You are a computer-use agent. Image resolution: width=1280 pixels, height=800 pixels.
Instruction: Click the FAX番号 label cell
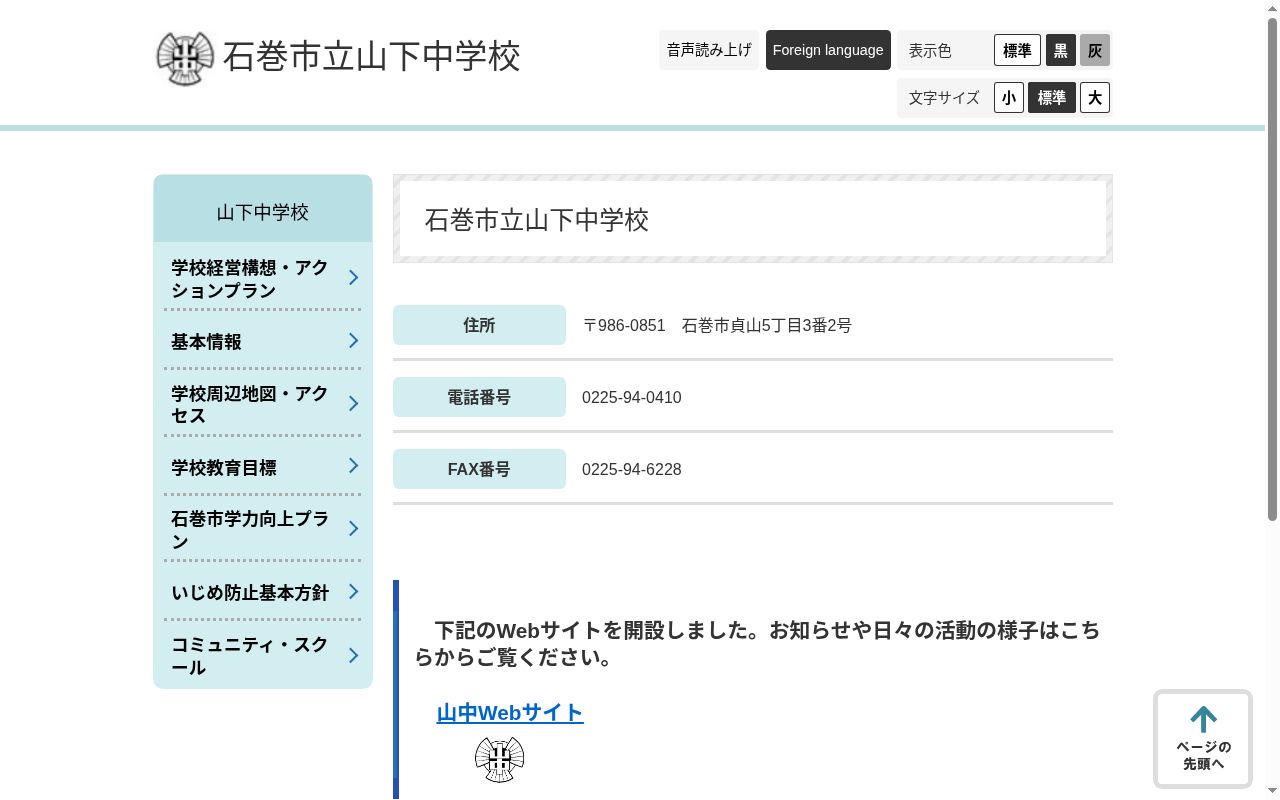click(x=479, y=469)
